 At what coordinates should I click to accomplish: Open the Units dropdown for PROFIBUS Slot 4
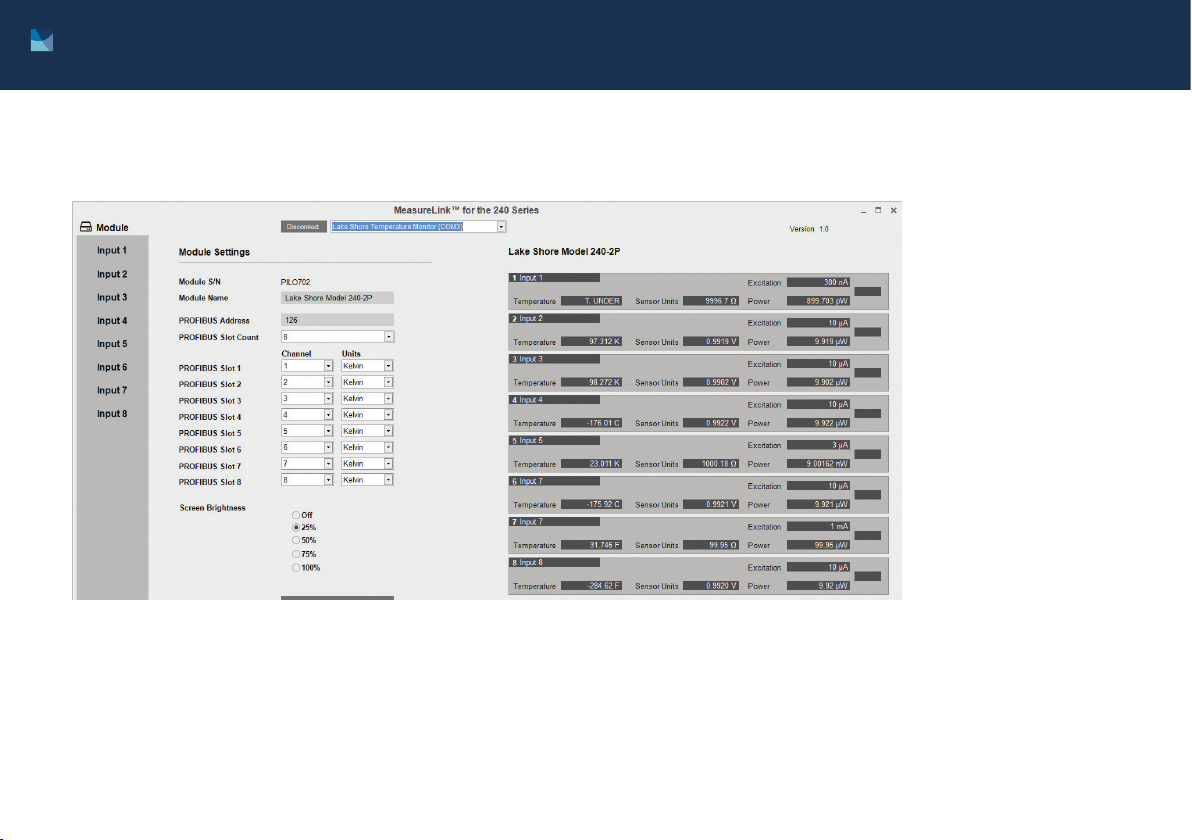coord(388,414)
